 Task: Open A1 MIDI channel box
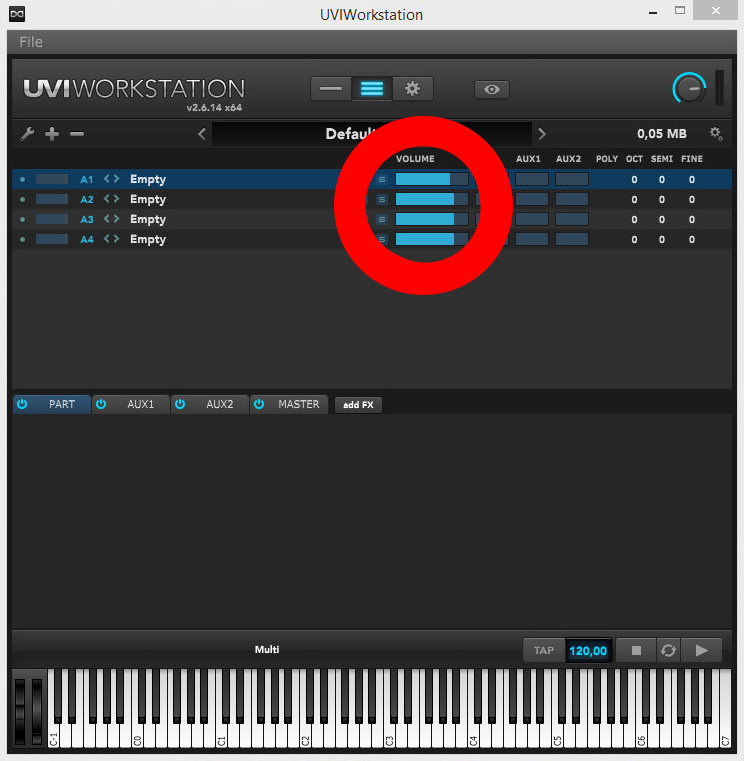coord(52,179)
